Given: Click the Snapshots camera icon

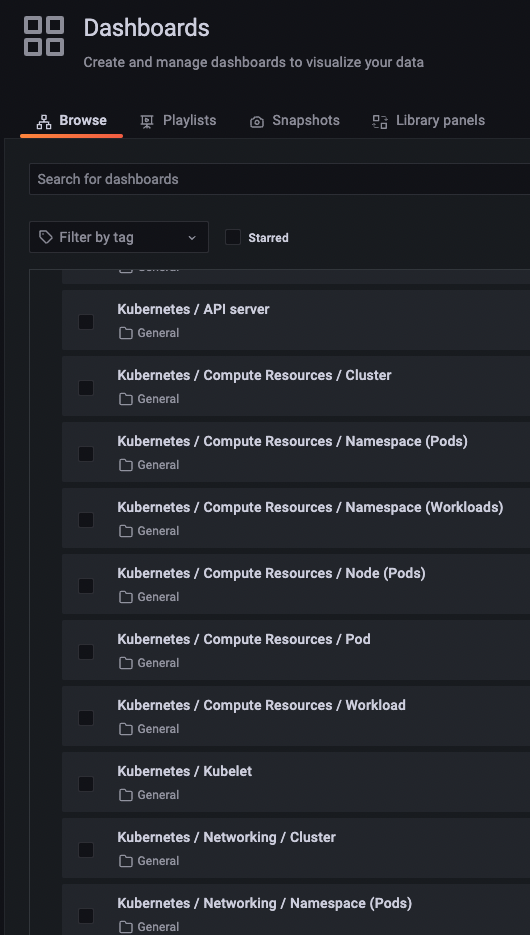Looking at the screenshot, I should [x=257, y=122].
